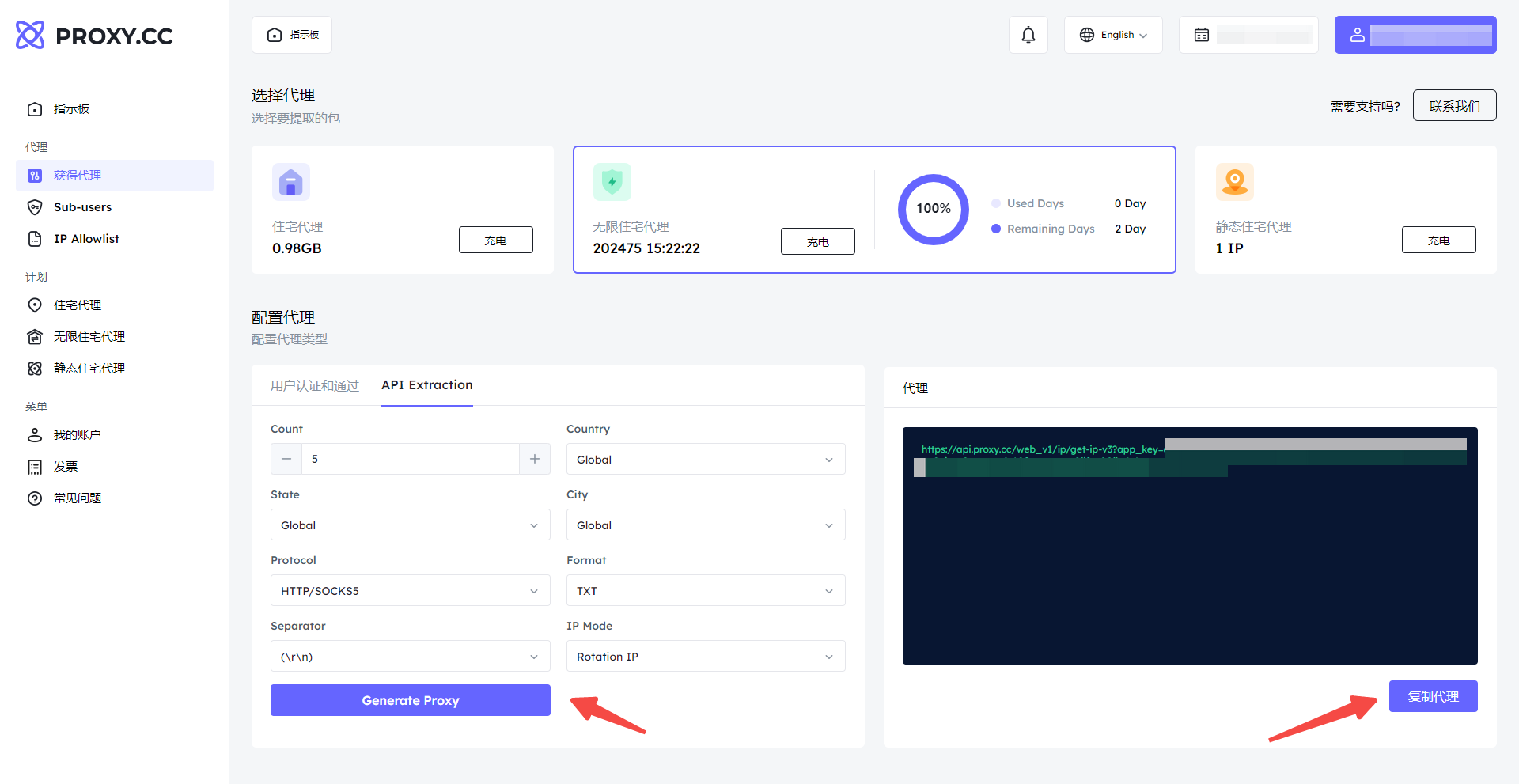Screen dimensions: 1519x784
Task: Open 指示板 in the sidebar
Action: pyautogui.click(x=115, y=109)
